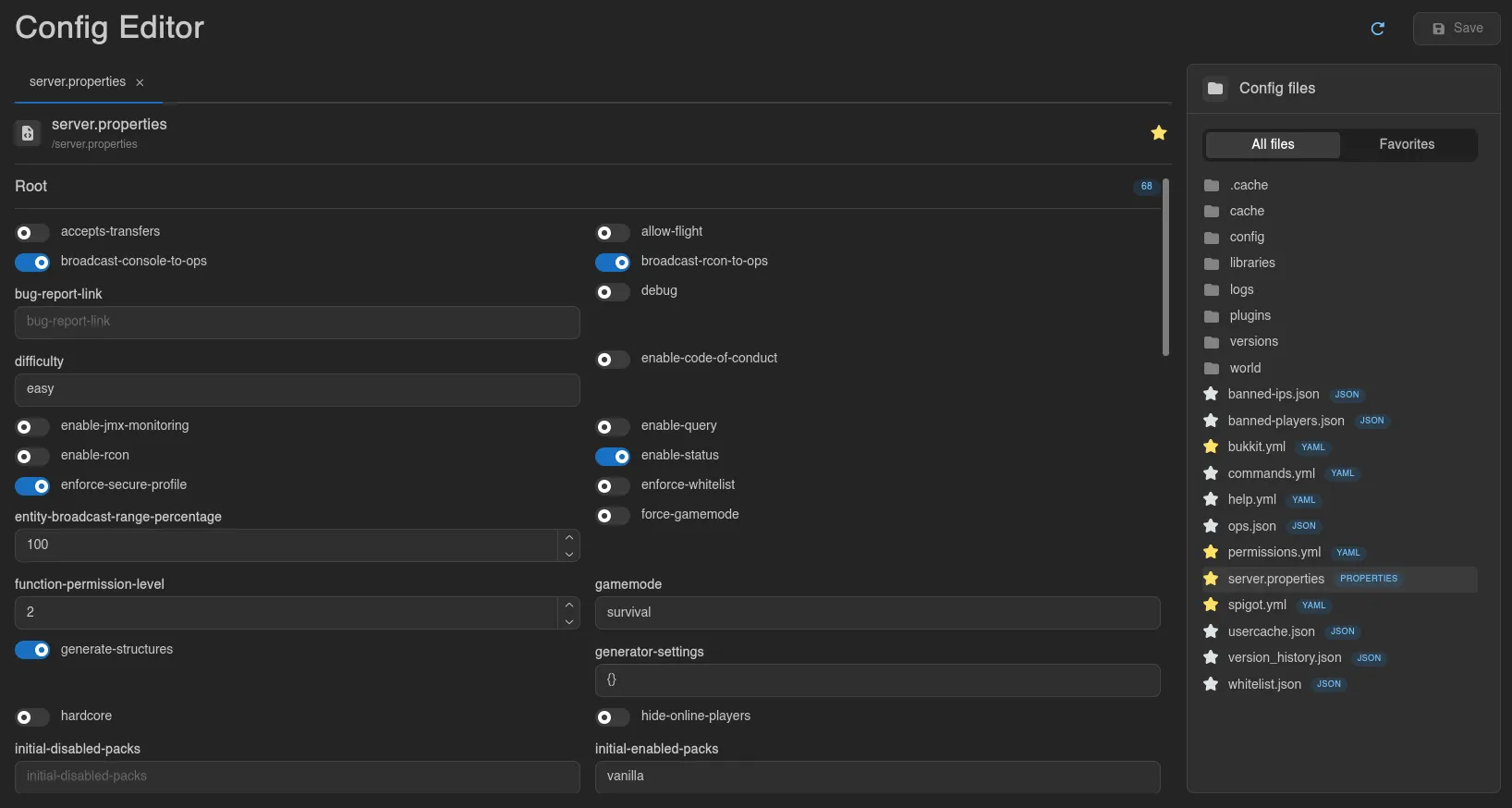
Task: Toggle the star for bukkit.yml
Action: [x=1211, y=447]
